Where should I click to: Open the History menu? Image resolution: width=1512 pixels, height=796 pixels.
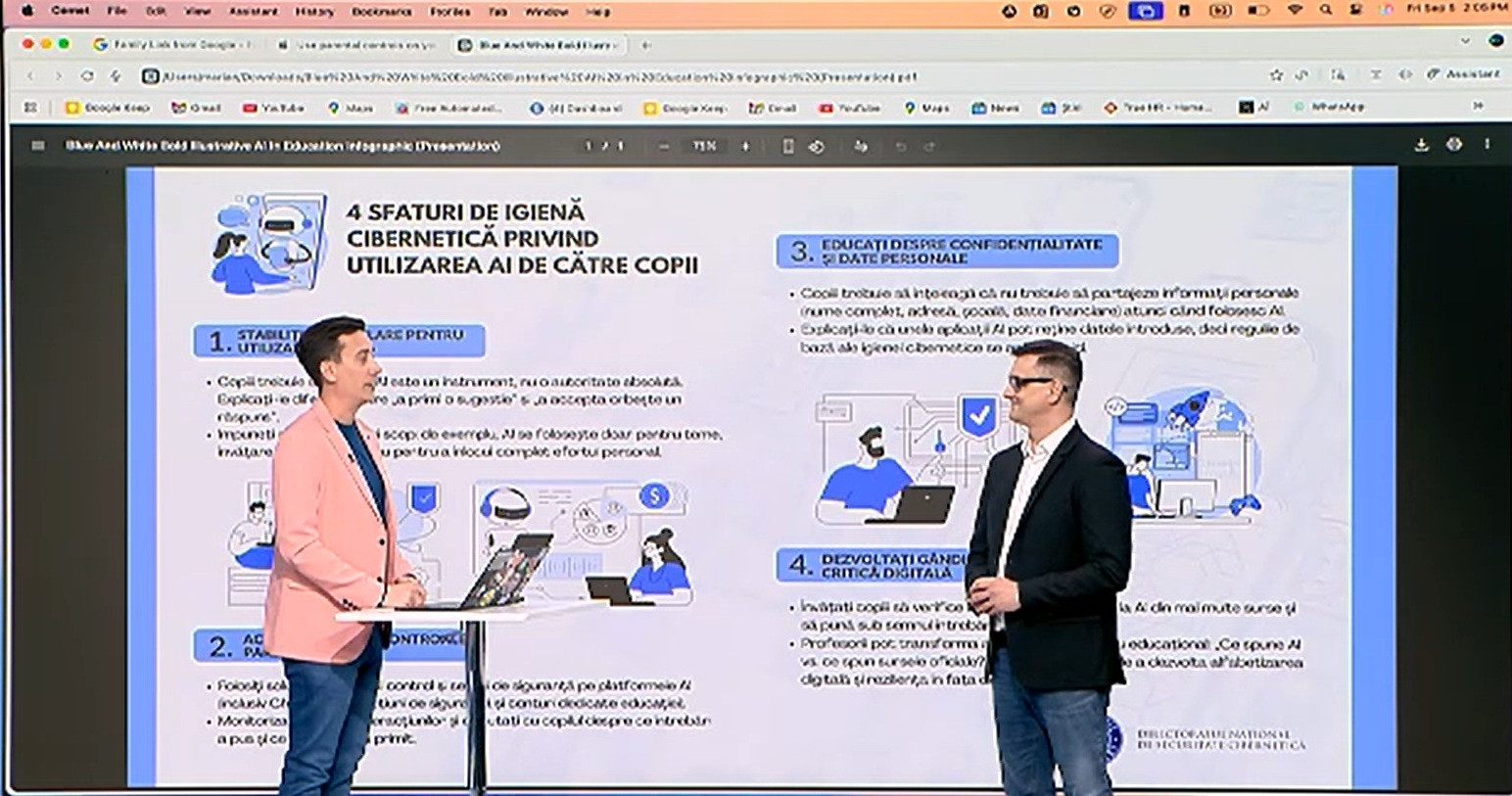point(314,12)
